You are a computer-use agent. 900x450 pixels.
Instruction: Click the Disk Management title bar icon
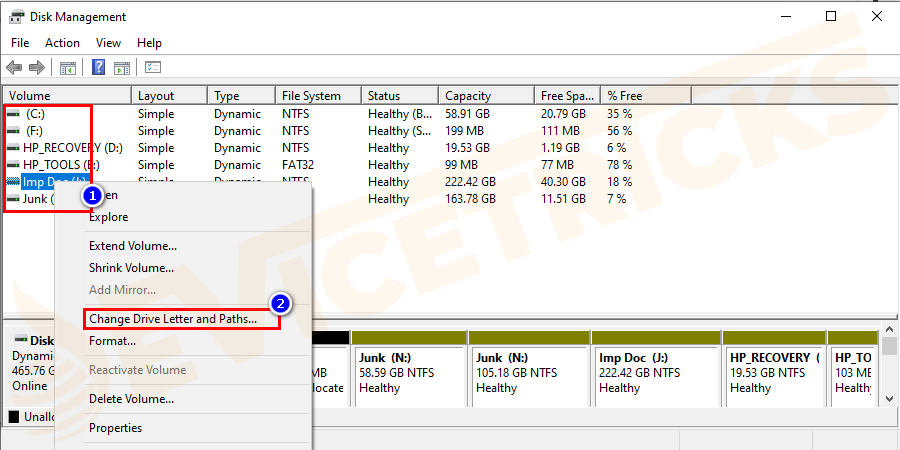(x=17, y=16)
